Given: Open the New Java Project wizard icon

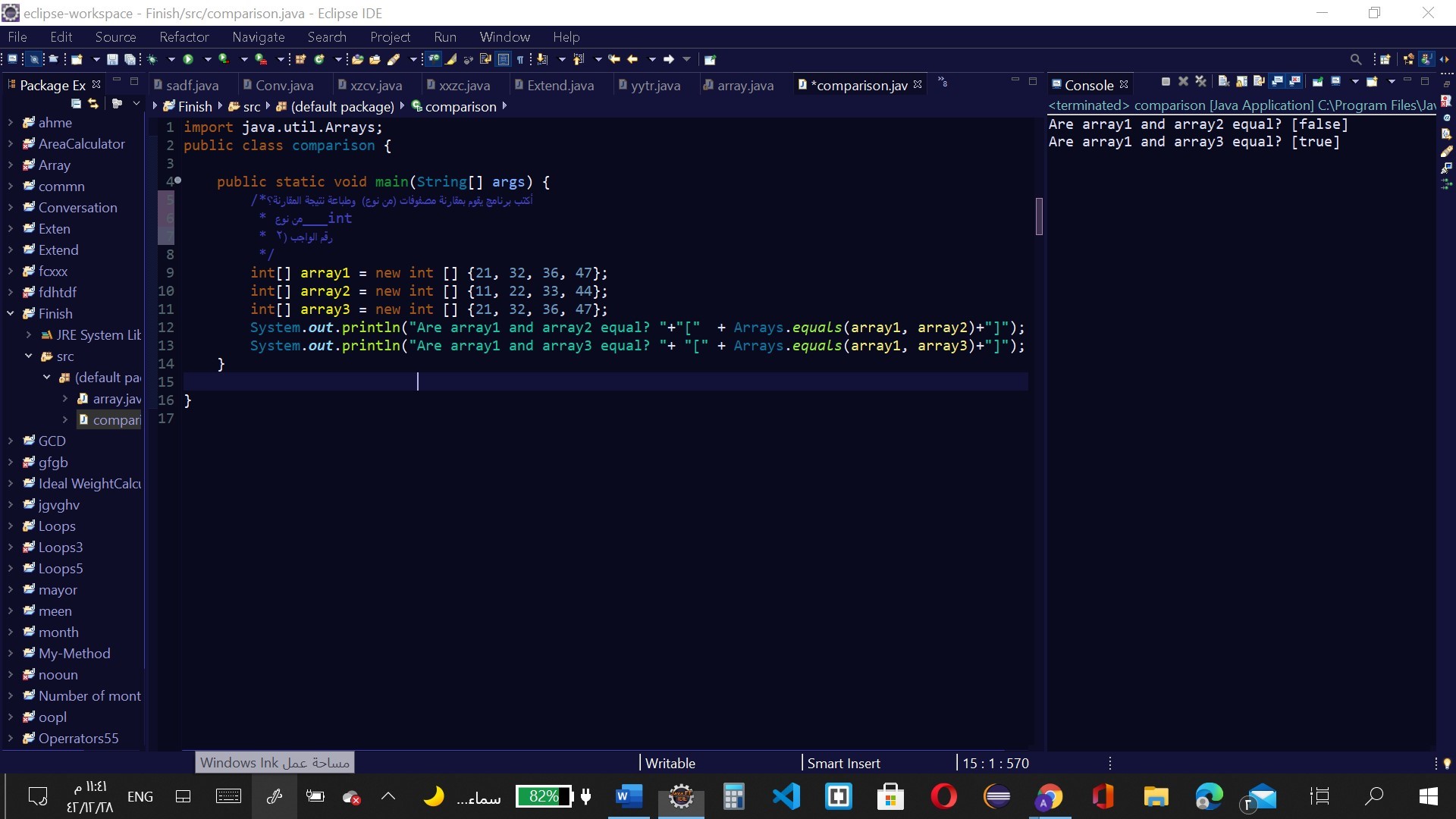Looking at the screenshot, I should [77, 59].
